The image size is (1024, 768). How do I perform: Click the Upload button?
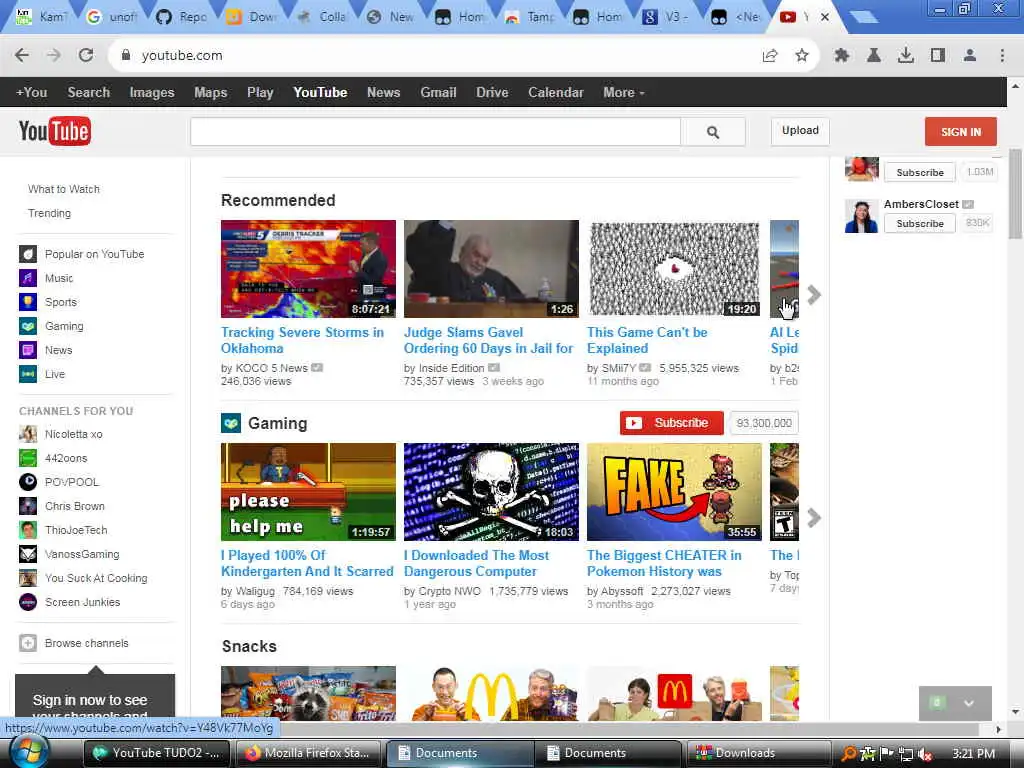pyautogui.click(x=800, y=131)
